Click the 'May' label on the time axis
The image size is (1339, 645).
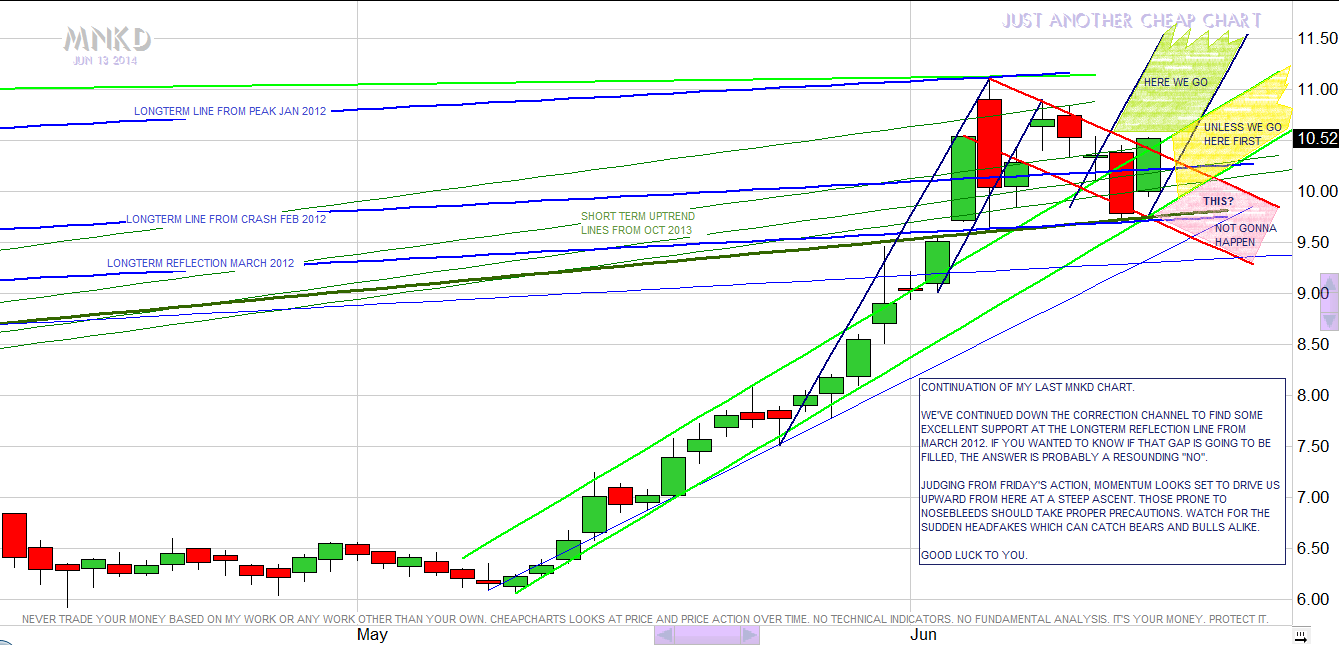click(x=372, y=634)
